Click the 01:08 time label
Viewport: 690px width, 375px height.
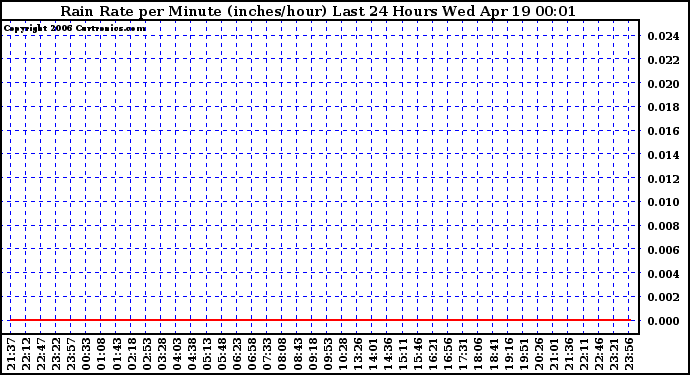pyautogui.click(x=101, y=354)
